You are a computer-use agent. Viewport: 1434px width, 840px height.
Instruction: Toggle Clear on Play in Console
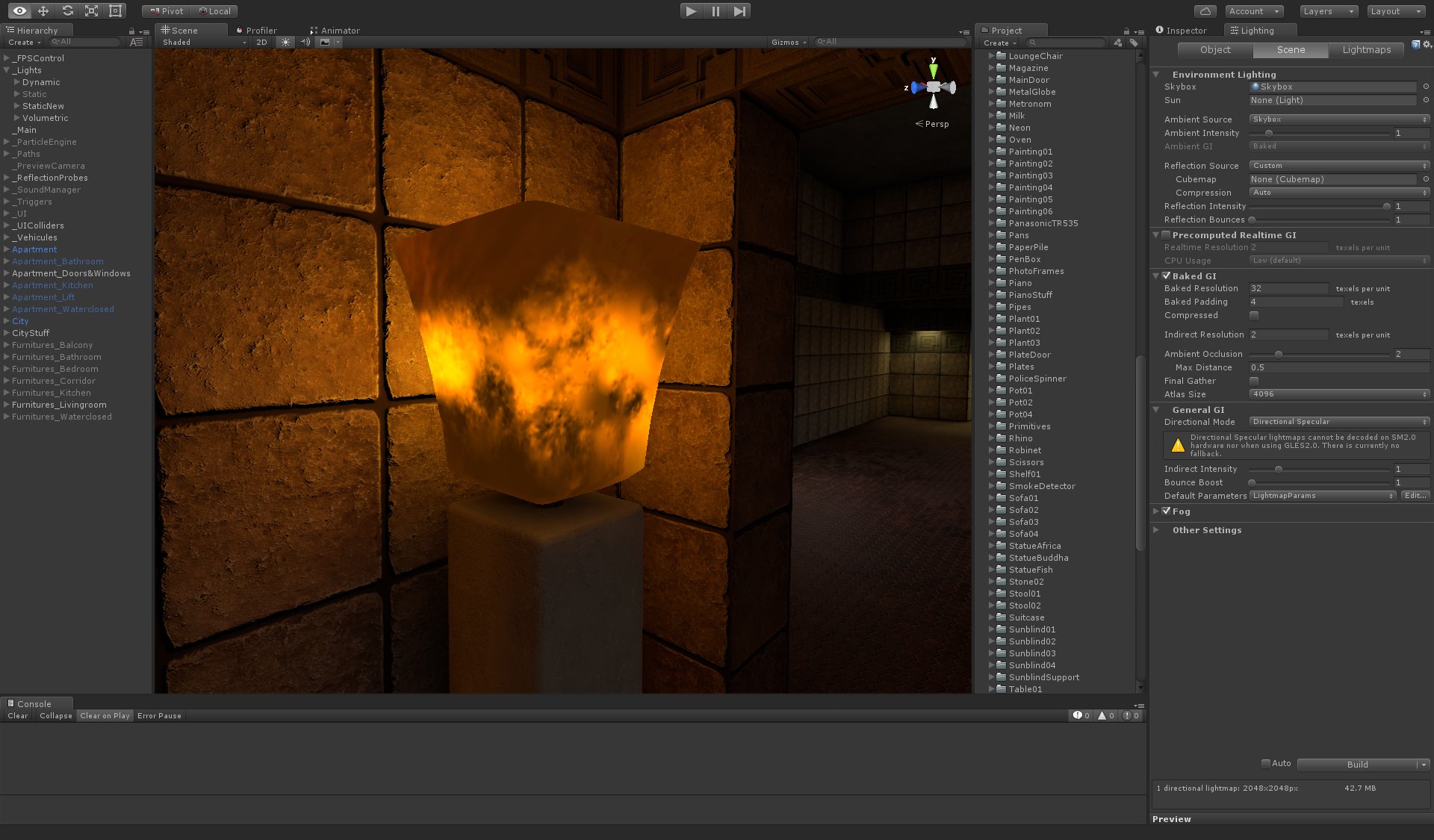105,715
